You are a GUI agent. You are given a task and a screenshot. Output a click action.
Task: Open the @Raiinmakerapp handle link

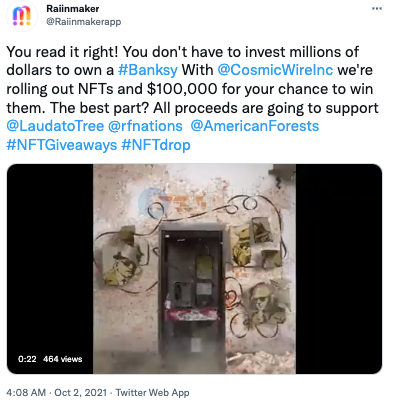click(84, 22)
